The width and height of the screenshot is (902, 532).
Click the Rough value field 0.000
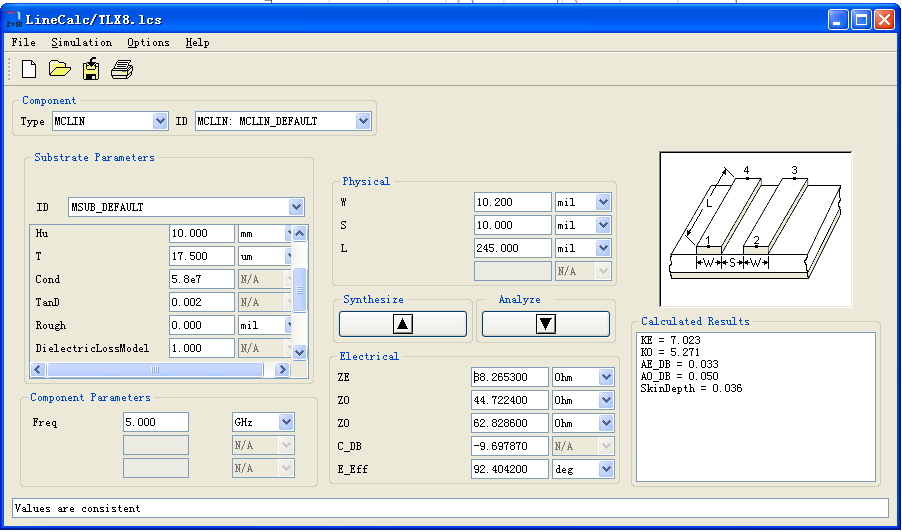202,325
